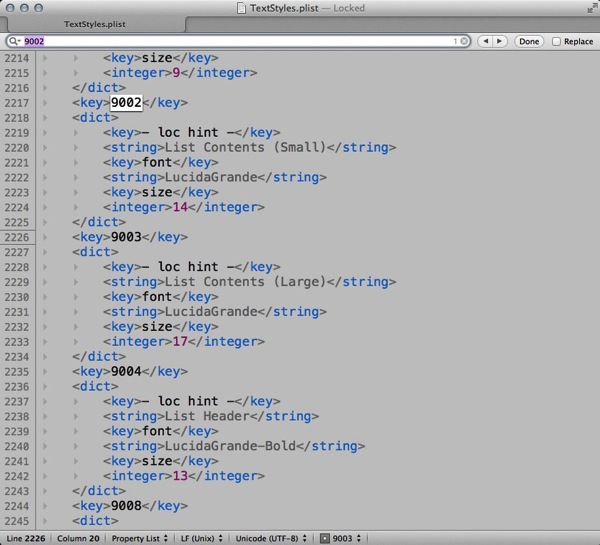Click the loc hint key on line 2228
Image resolution: width=600 pixels, height=545 pixels.
(x=188, y=267)
